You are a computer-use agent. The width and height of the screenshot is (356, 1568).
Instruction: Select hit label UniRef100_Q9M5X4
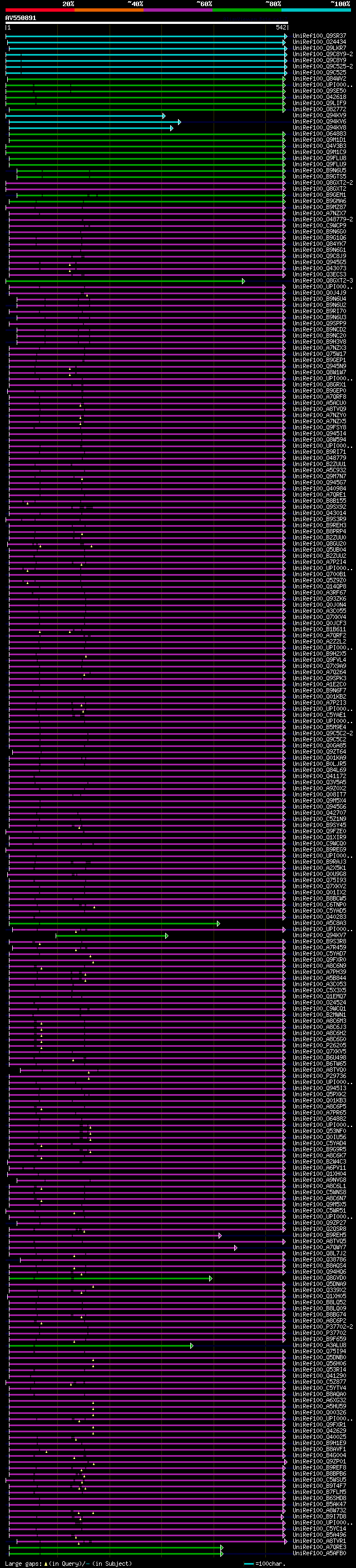(x=319, y=800)
